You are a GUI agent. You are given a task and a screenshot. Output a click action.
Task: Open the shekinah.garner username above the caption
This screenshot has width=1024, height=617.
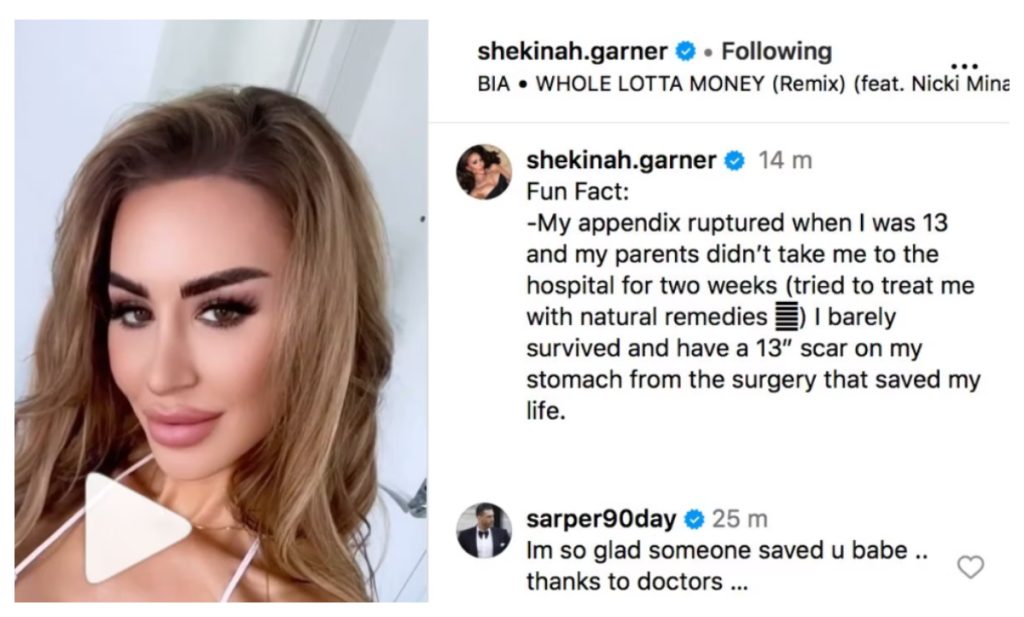[x=621, y=160]
